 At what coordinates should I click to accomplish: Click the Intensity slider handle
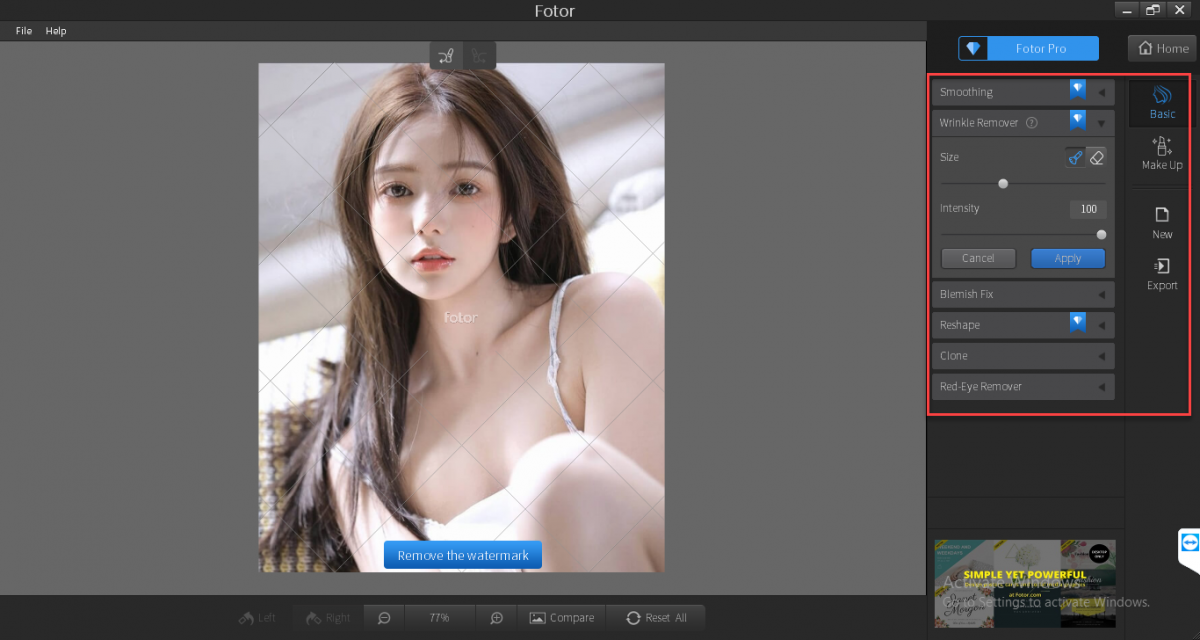point(1101,235)
